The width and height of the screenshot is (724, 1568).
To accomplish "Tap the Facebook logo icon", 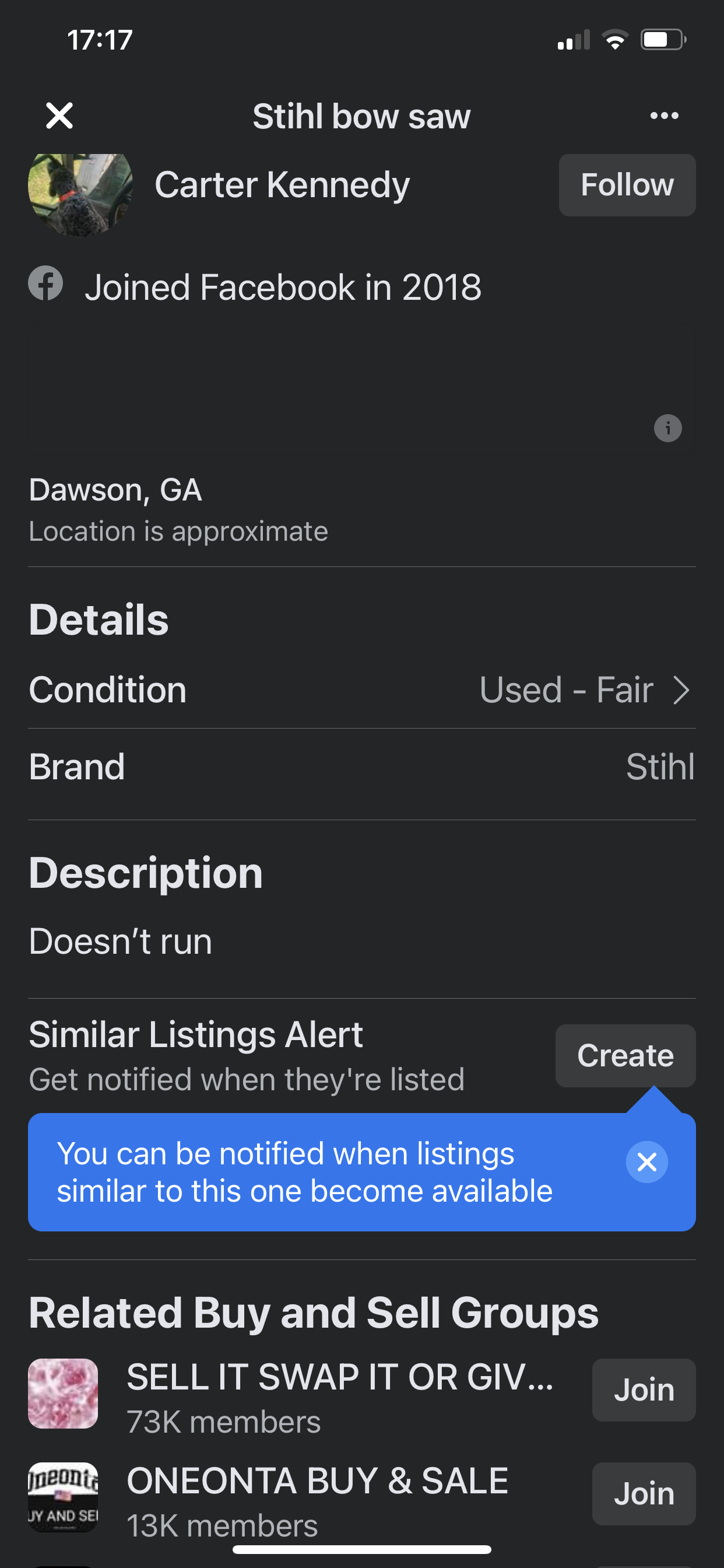I will (45, 283).
